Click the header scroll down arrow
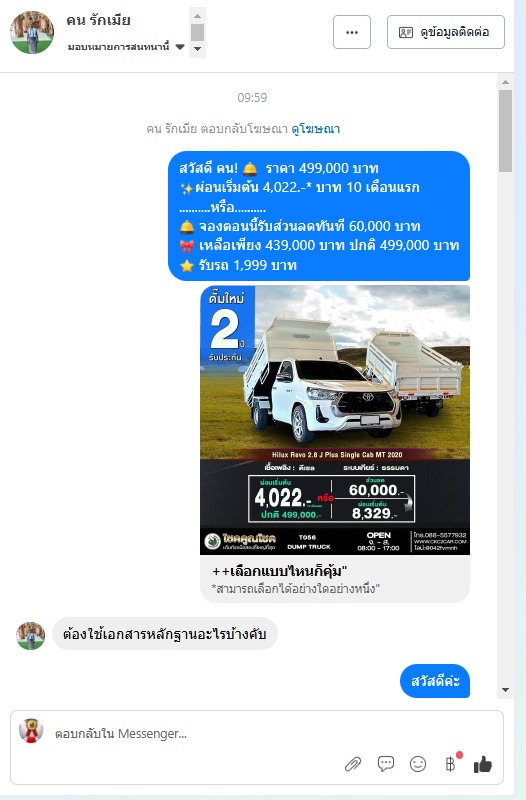The width and height of the screenshot is (526, 800). click(x=197, y=49)
